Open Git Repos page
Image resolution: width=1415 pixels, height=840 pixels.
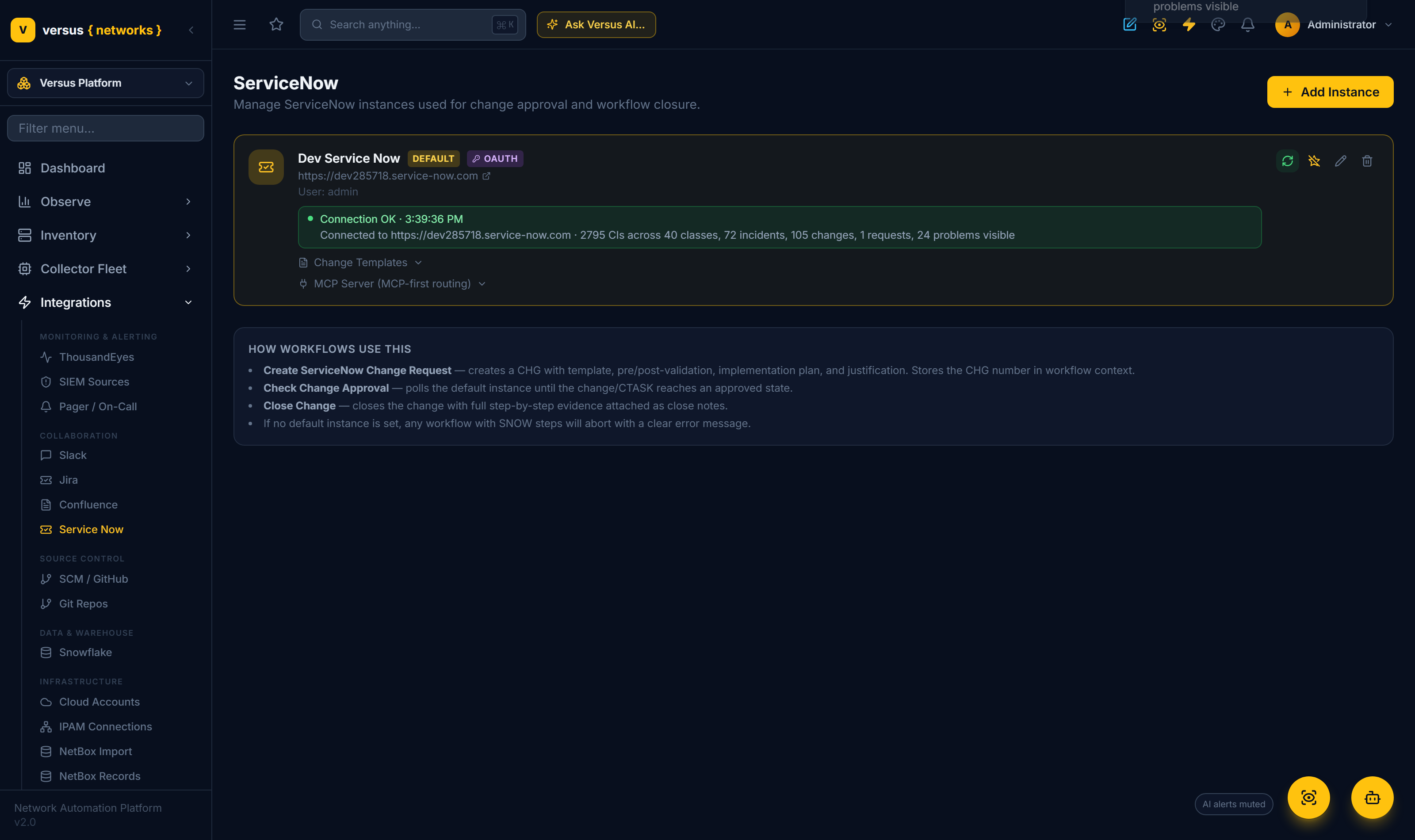(83, 604)
